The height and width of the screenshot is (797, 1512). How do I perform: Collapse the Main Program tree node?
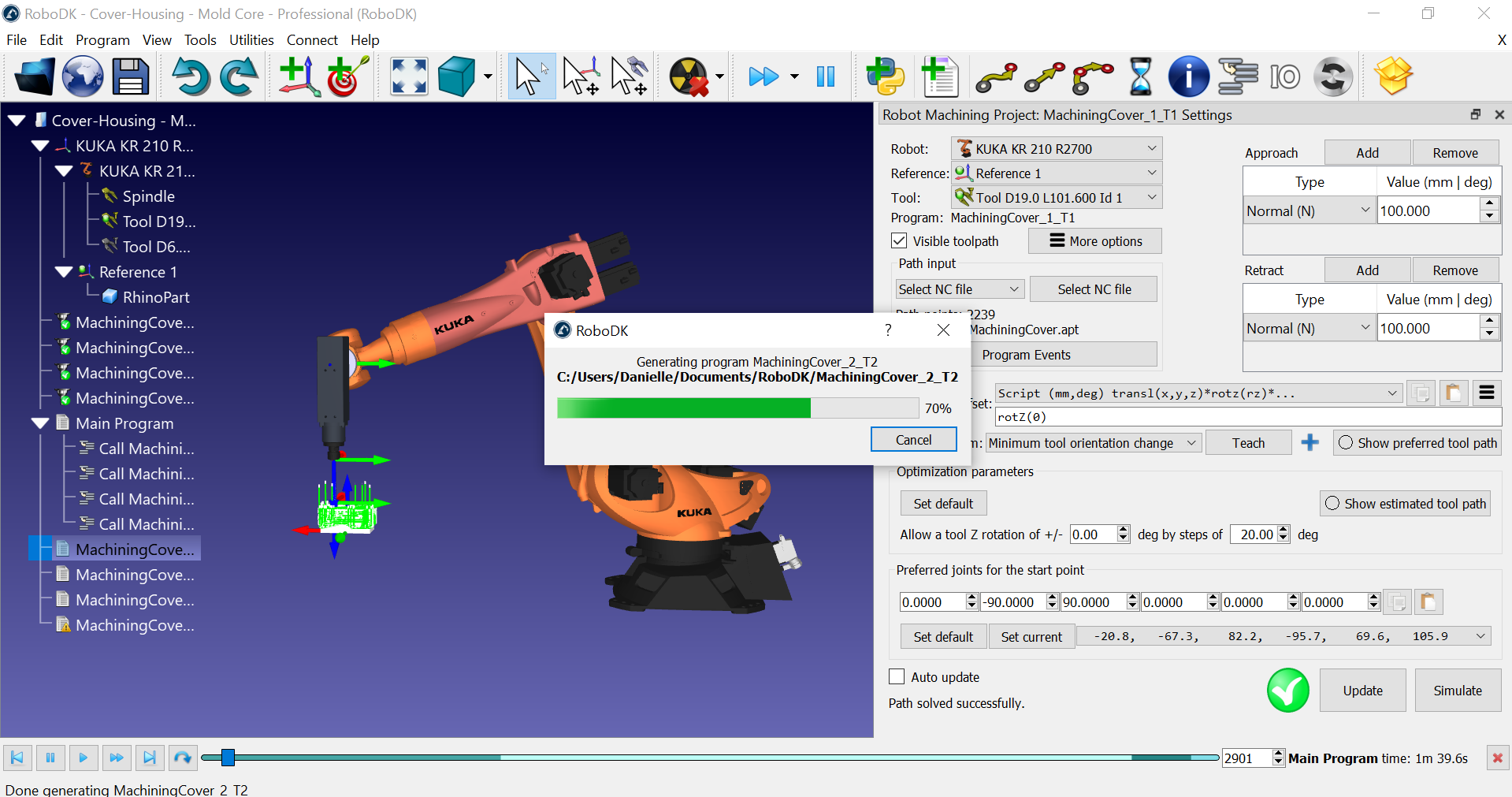tap(40, 423)
